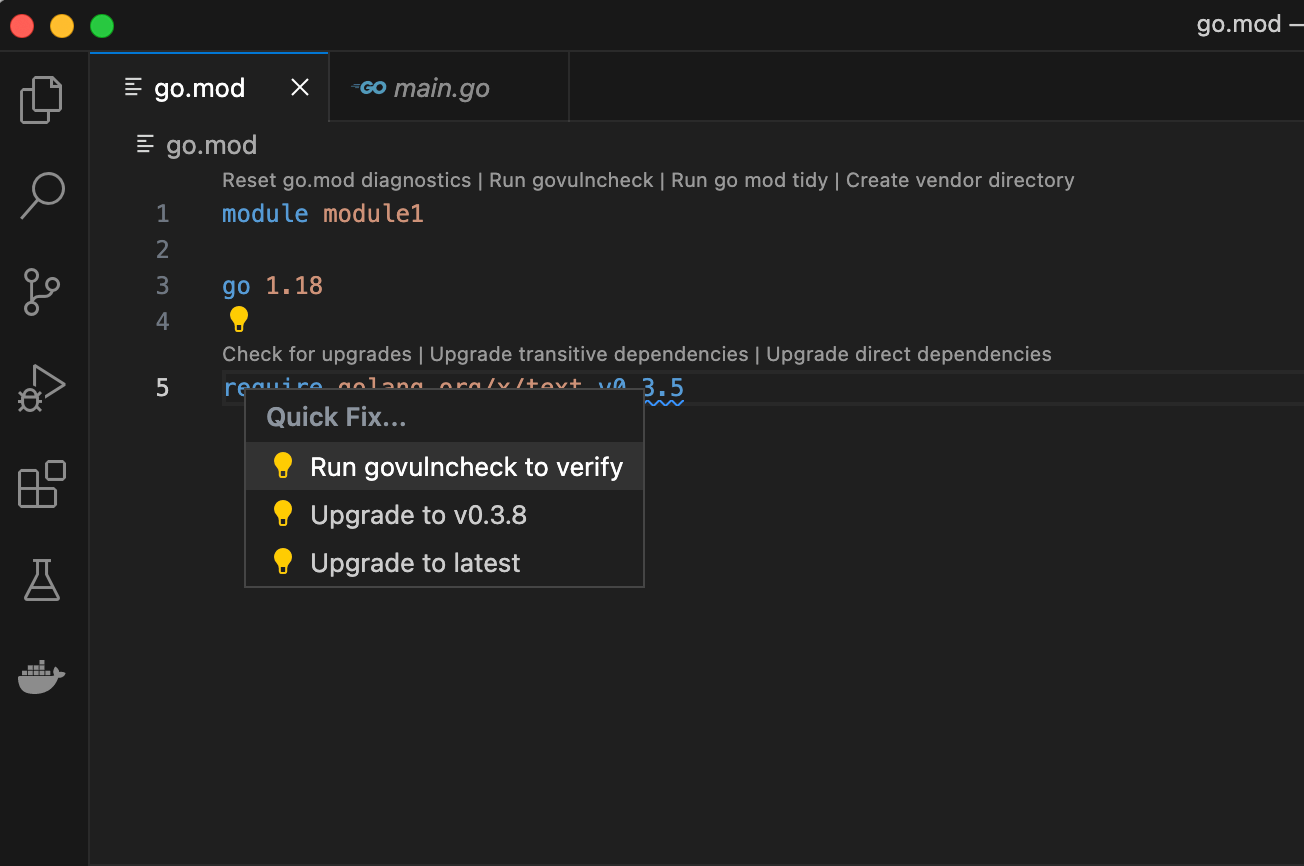This screenshot has height=866, width=1304.
Task: Open the Extensions panel
Action: click(41, 484)
